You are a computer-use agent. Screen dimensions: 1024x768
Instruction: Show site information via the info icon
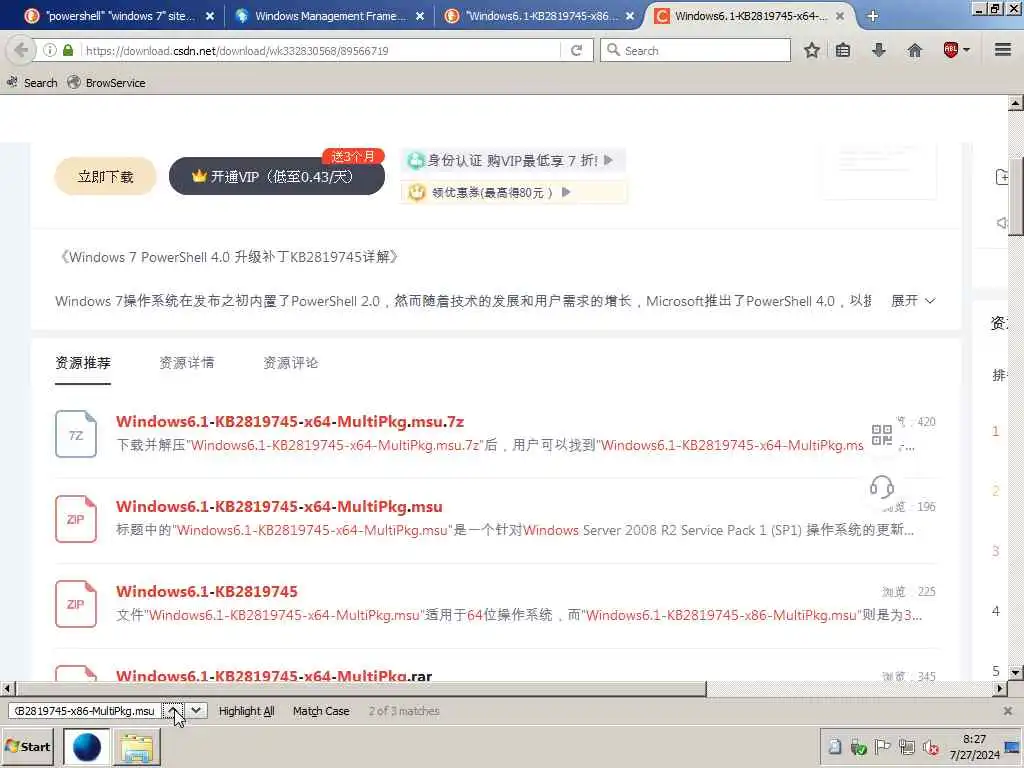point(50,50)
